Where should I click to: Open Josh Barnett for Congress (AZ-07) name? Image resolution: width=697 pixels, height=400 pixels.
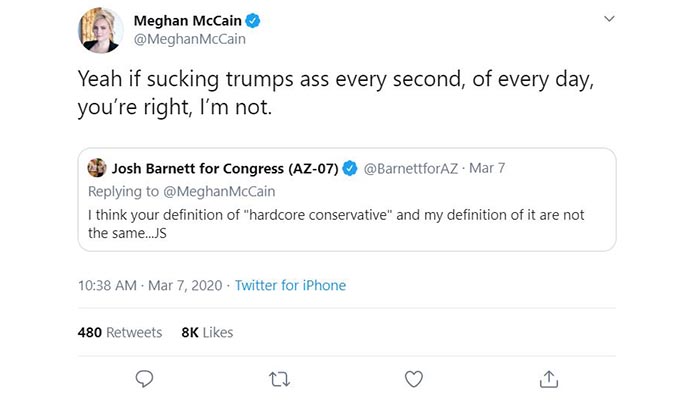pos(226,167)
